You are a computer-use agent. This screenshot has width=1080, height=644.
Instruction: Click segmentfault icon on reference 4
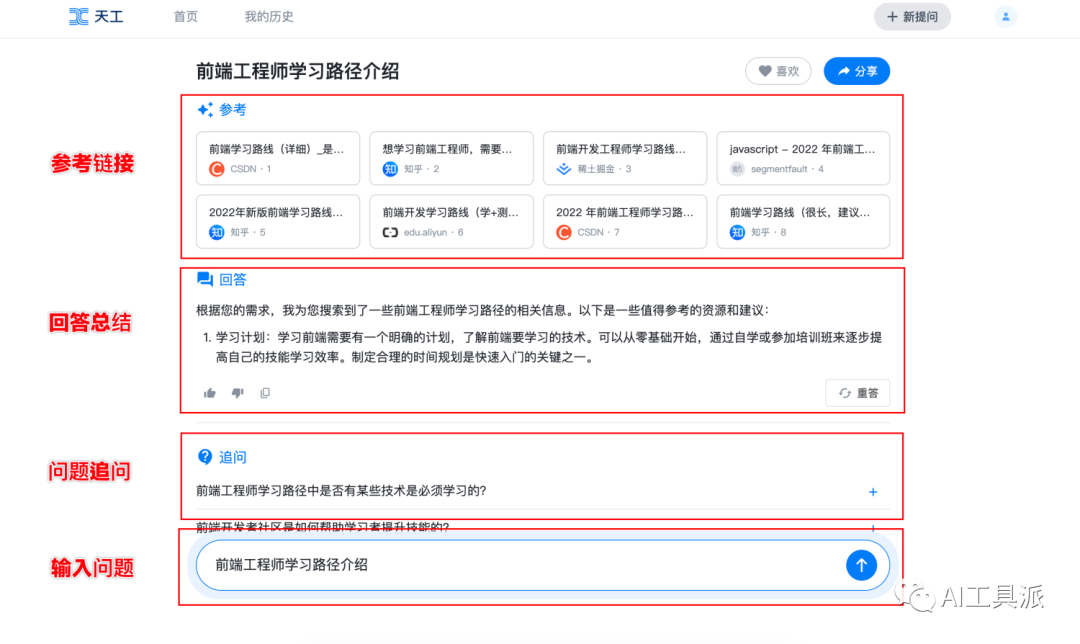click(737, 169)
